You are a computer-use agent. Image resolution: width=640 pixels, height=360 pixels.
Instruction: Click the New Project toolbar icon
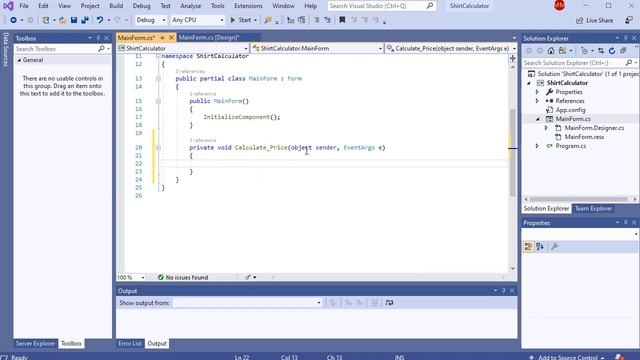click(x=46, y=20)
